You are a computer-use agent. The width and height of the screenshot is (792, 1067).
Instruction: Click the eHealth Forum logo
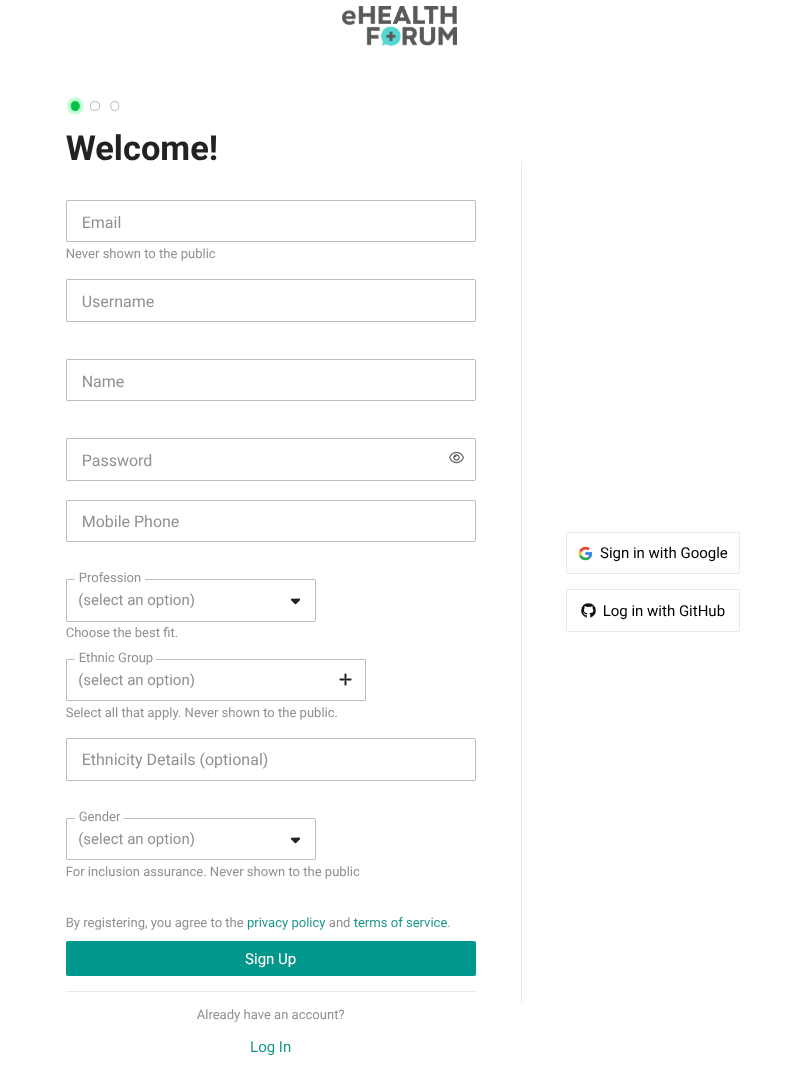tap(399, 26)
